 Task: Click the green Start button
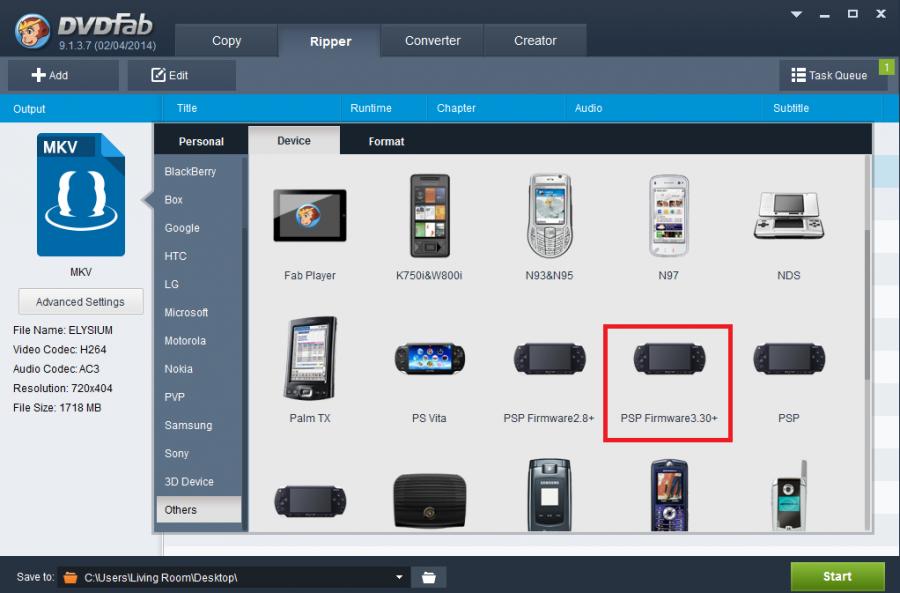pos(837,576)
